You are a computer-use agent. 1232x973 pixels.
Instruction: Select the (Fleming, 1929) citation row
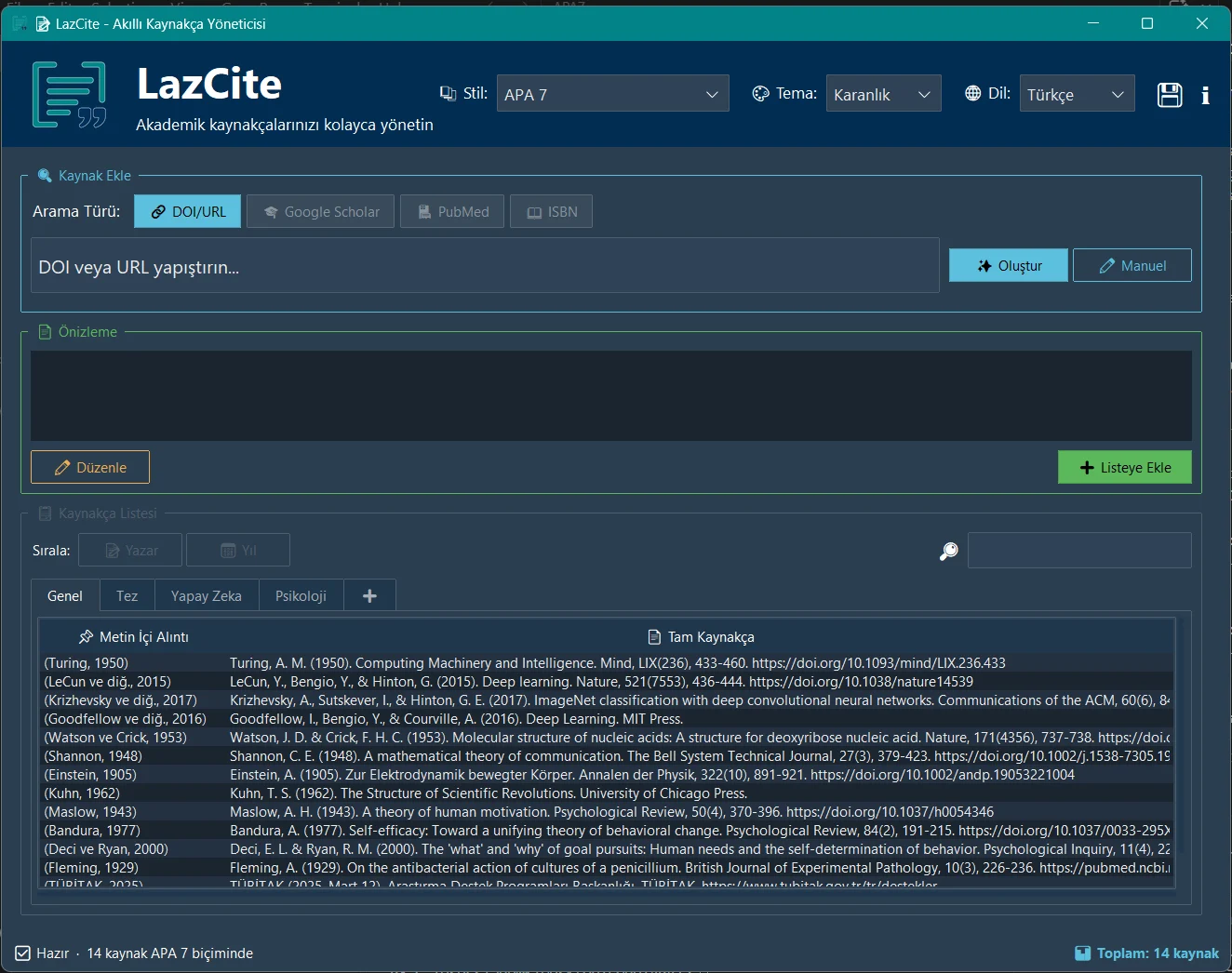[606, 868]
